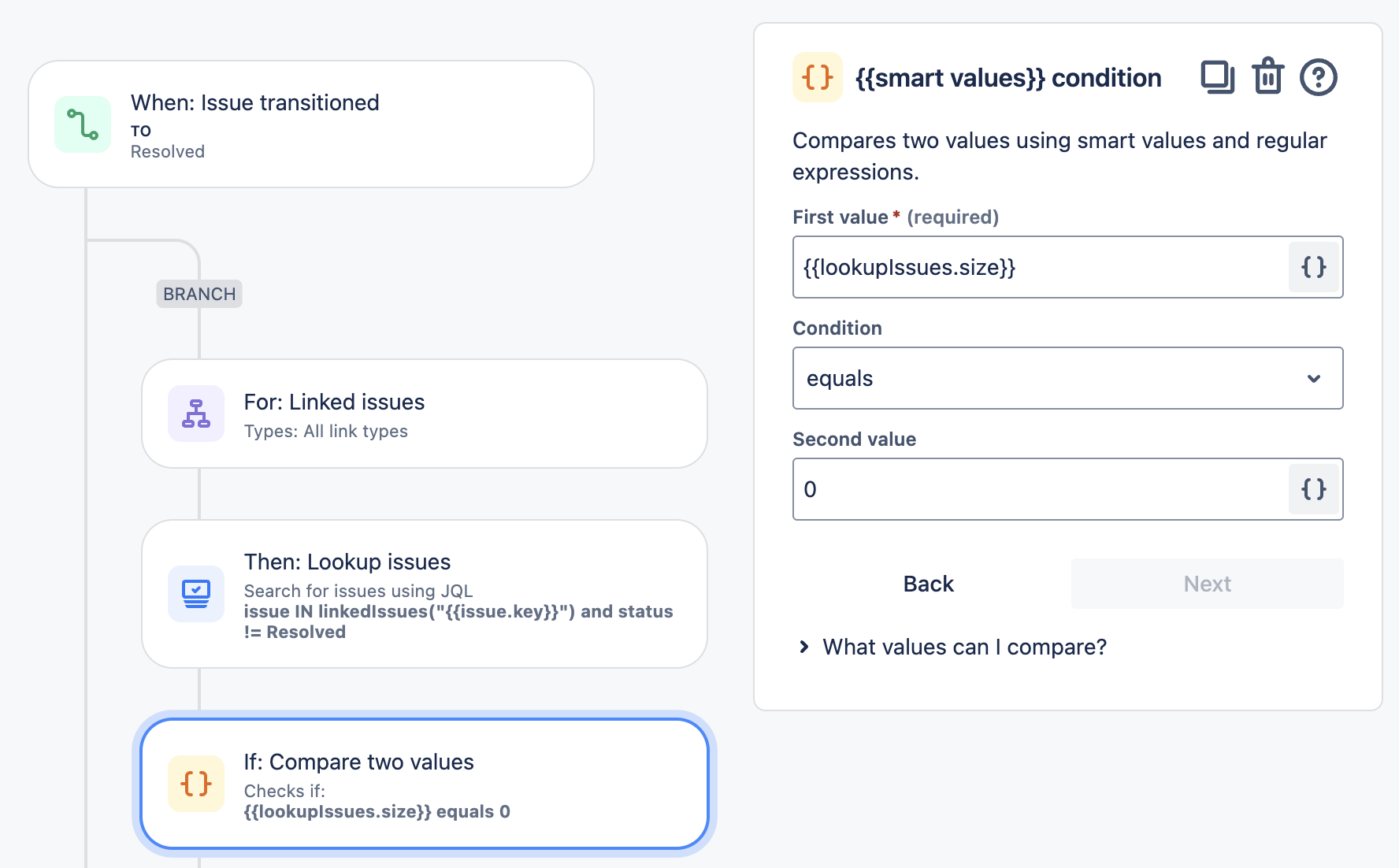Insert smart value into First value field
The width and height of the screenshot is (1399, 868).
point(1313,267)
